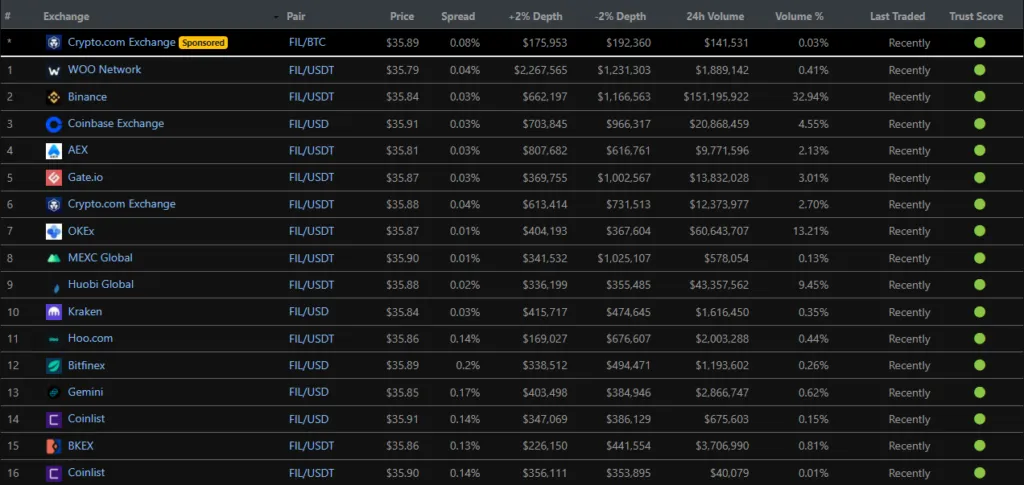Click the Kraken logo icon

pyautogui.click(x=54, y=312)
